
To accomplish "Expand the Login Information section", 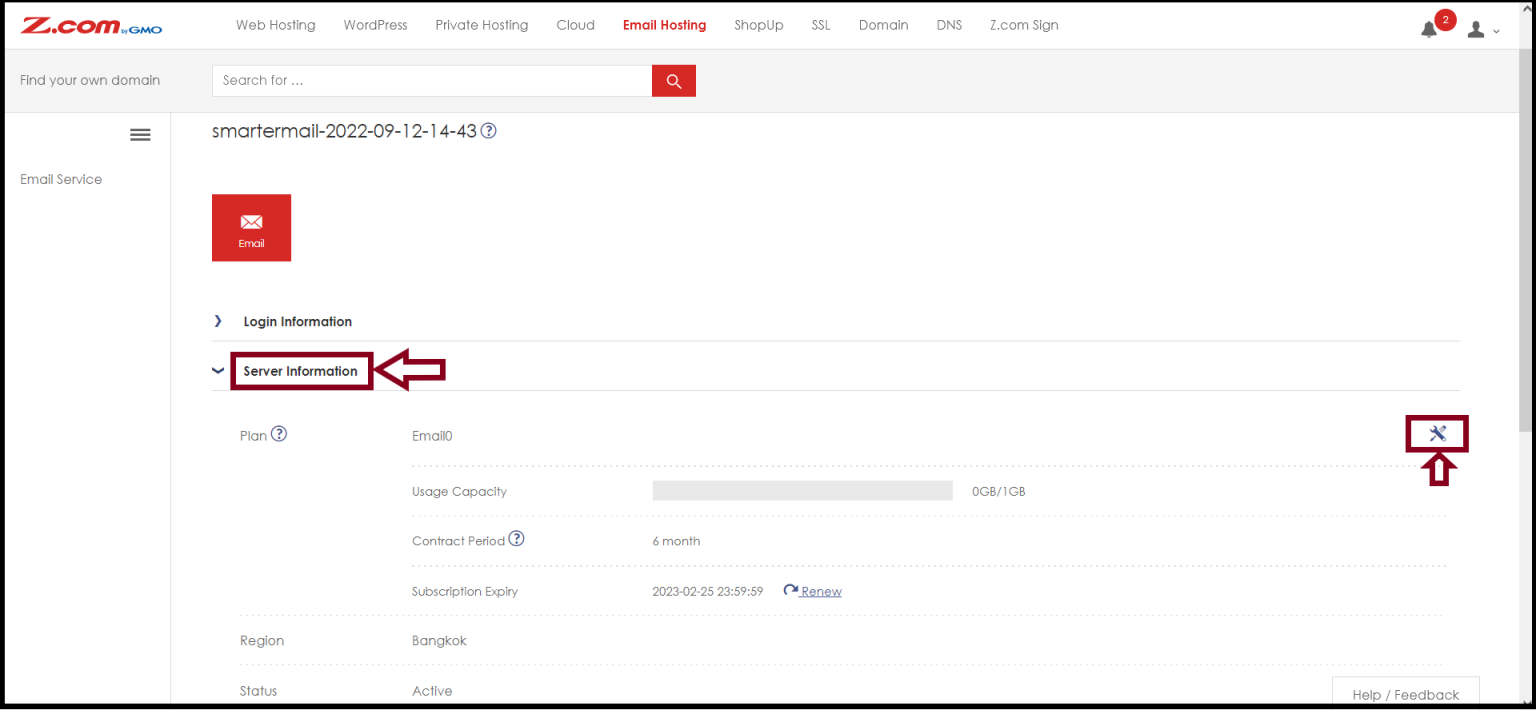I will click(x=297, y=322).
